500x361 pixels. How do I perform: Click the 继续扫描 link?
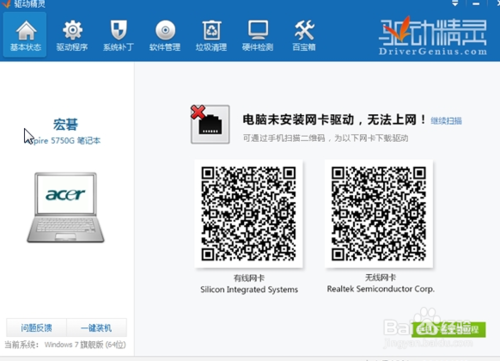[x=446, y=121]
